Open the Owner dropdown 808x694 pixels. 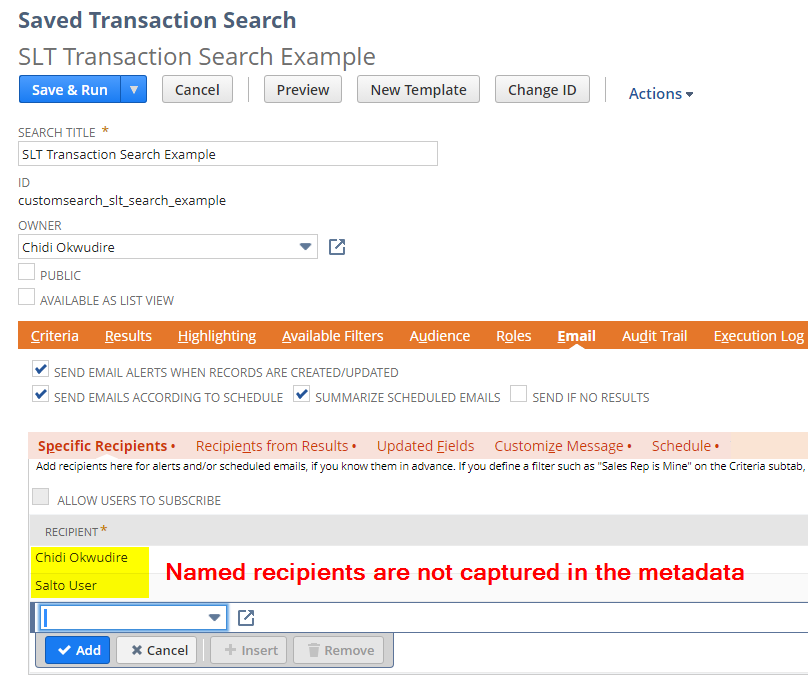pos(308,246)
